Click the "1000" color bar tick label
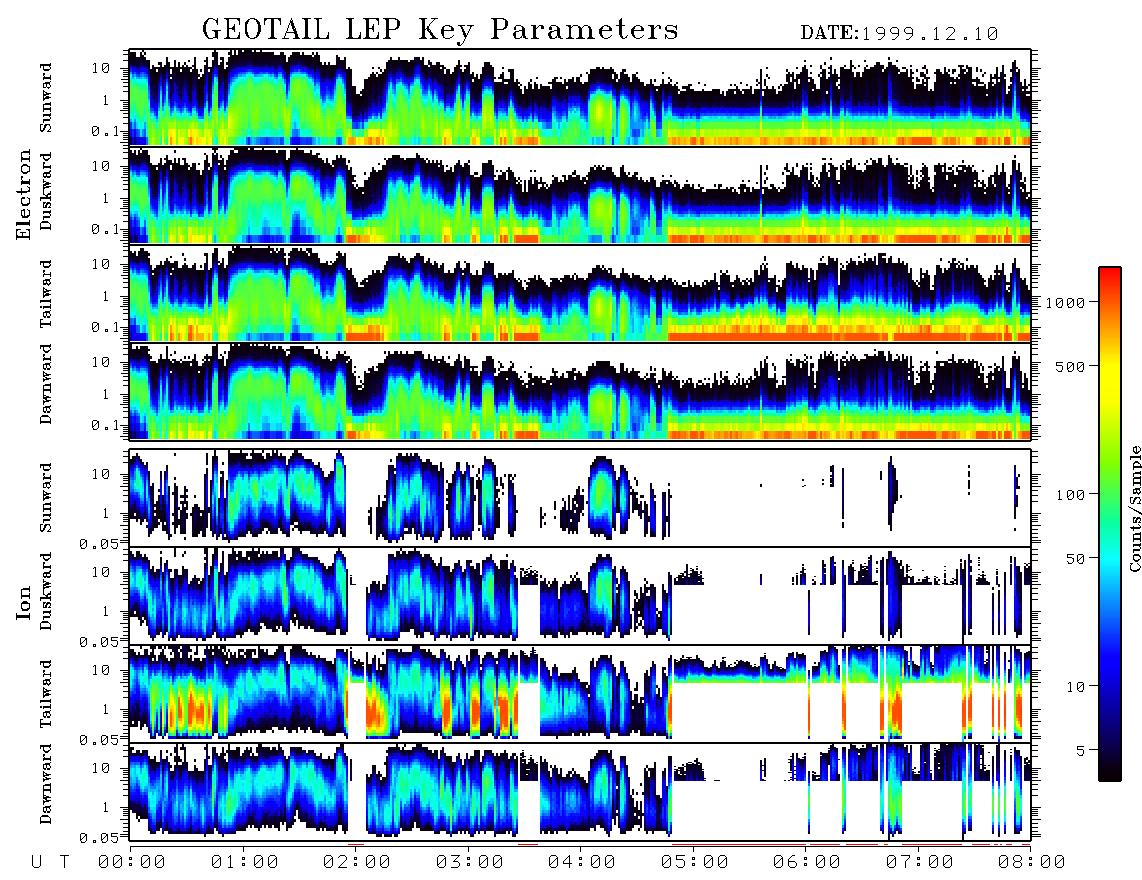 (1066, 302)
